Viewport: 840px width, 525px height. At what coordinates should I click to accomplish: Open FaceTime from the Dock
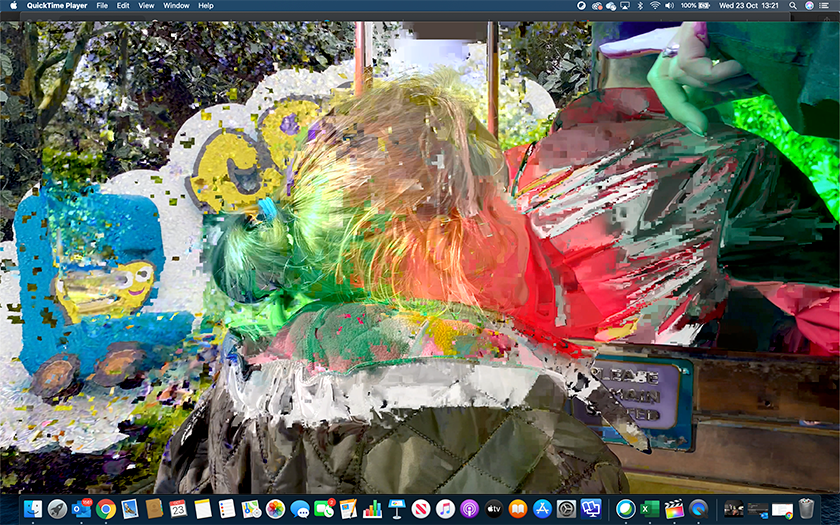324,508
